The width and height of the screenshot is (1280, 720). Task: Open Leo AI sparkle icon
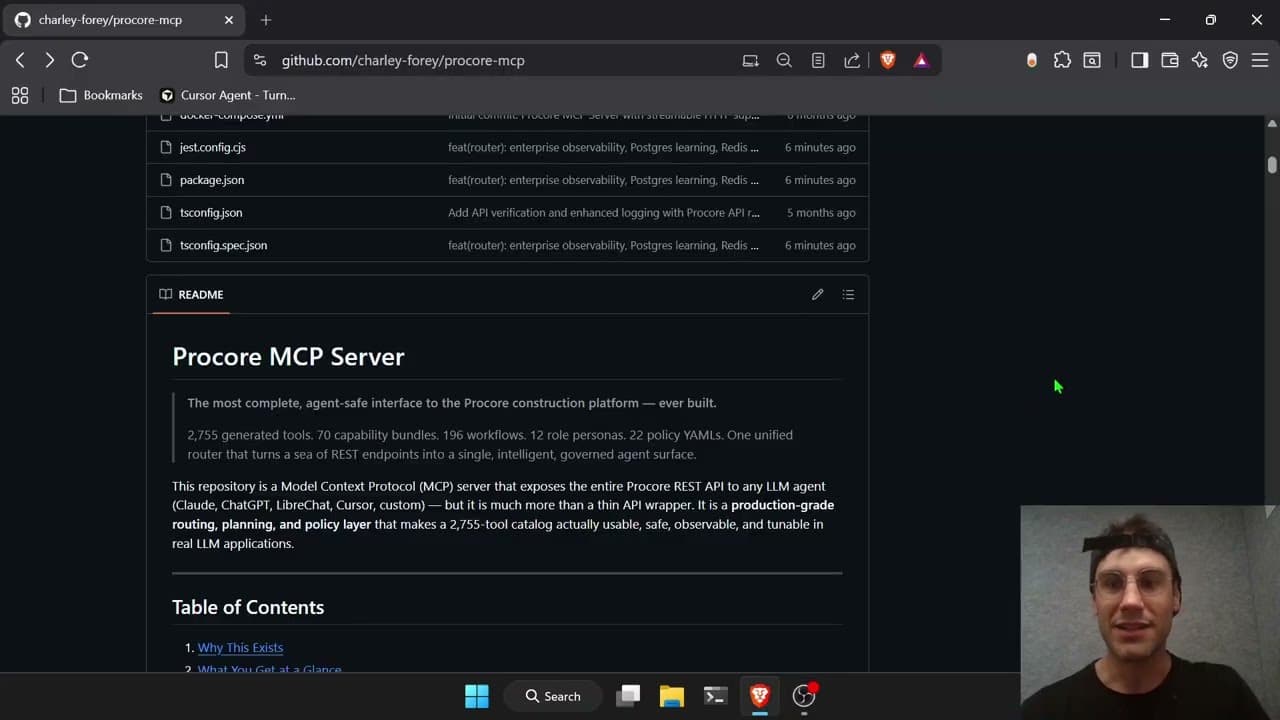[x=1200, y=60]
